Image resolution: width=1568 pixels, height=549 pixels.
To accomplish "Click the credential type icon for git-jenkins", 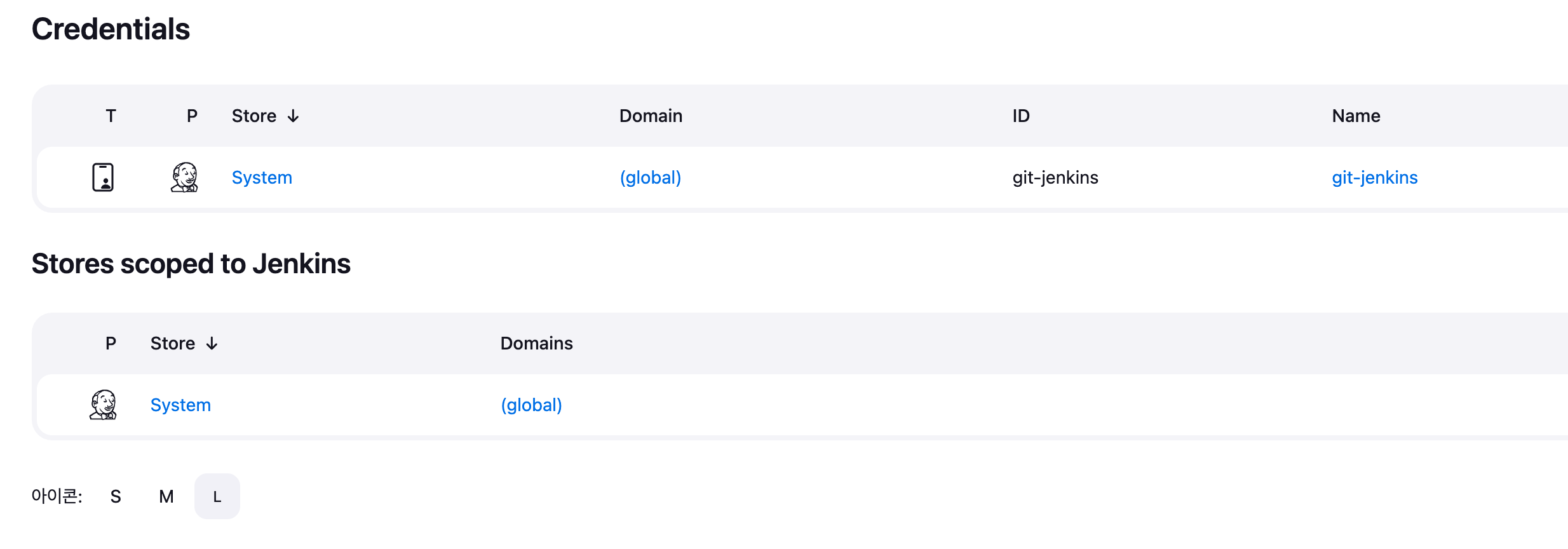I will coord(103,177).
